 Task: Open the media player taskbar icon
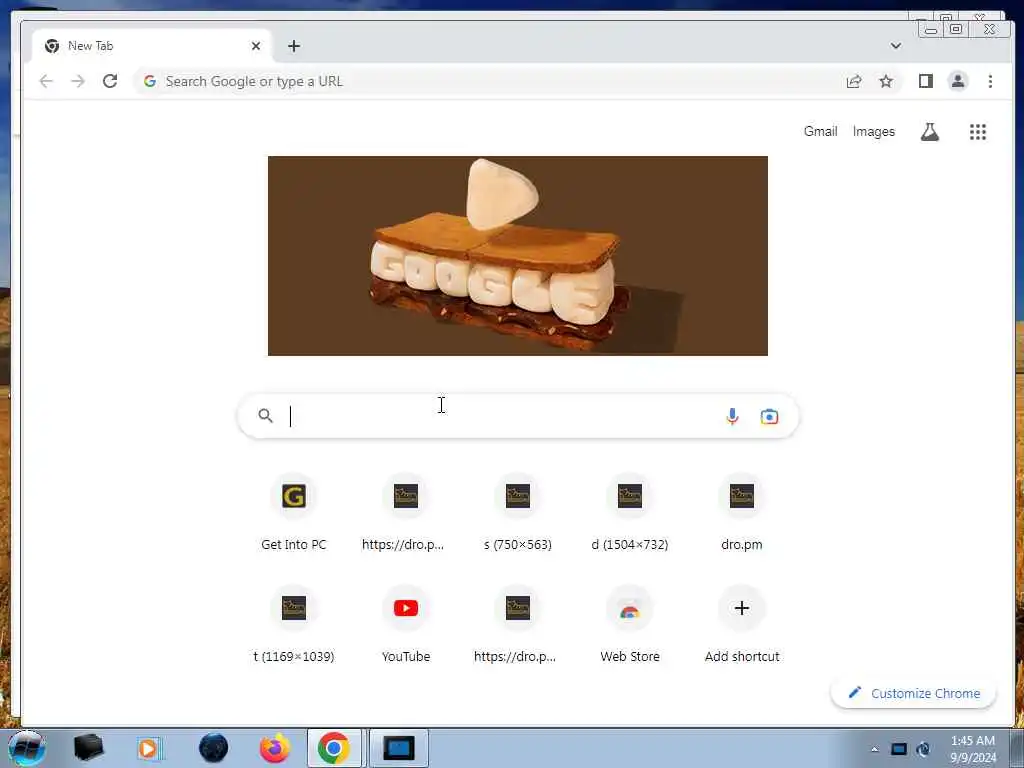[150, 748]
